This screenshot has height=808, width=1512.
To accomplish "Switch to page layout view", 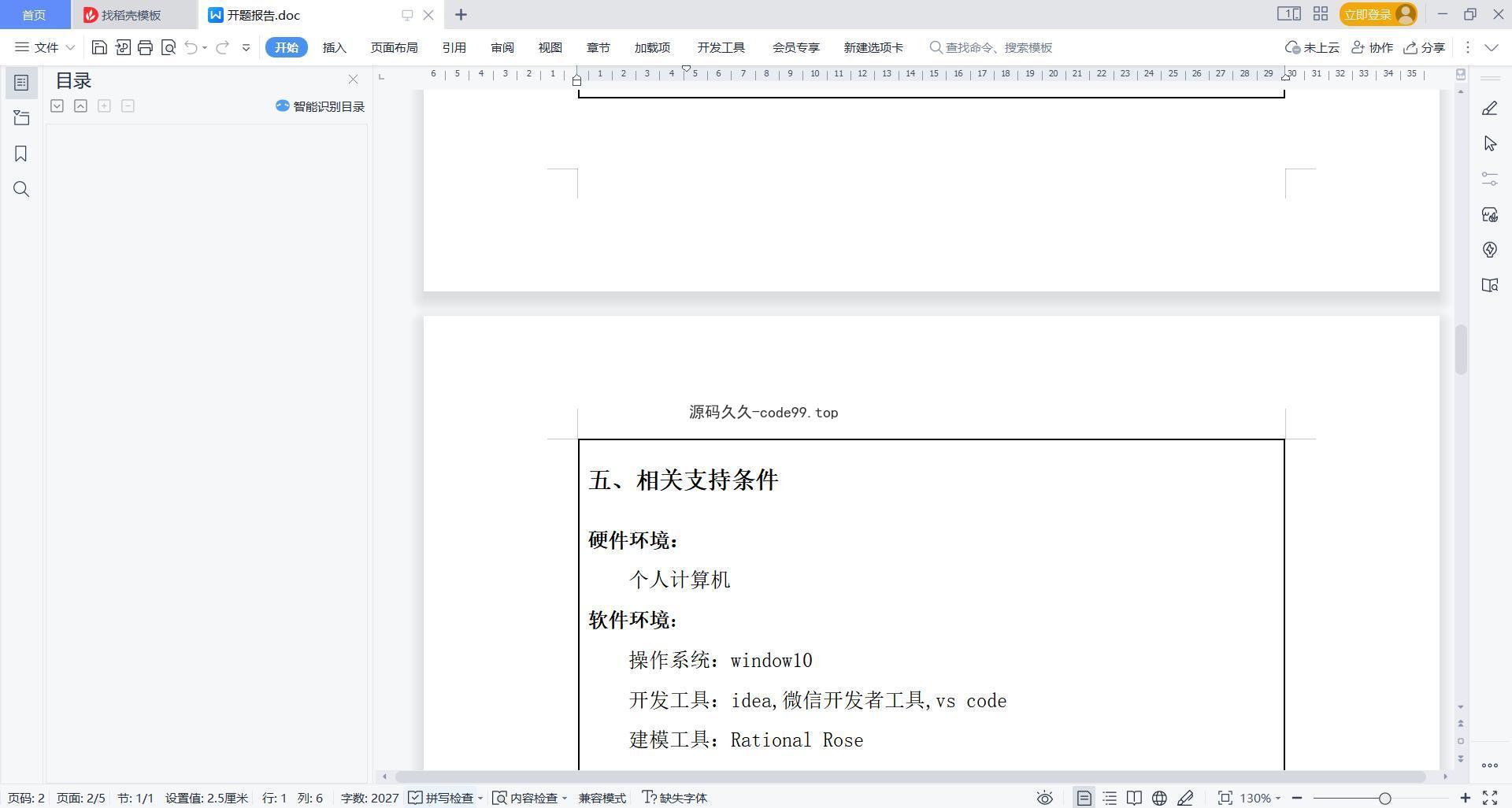I will coord(1084,798).
